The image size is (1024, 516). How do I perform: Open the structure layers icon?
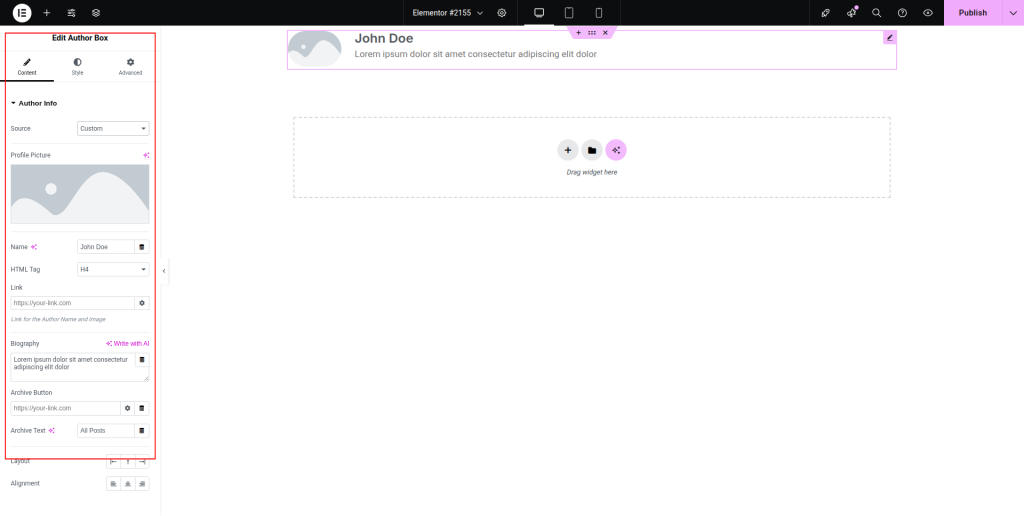96,12
